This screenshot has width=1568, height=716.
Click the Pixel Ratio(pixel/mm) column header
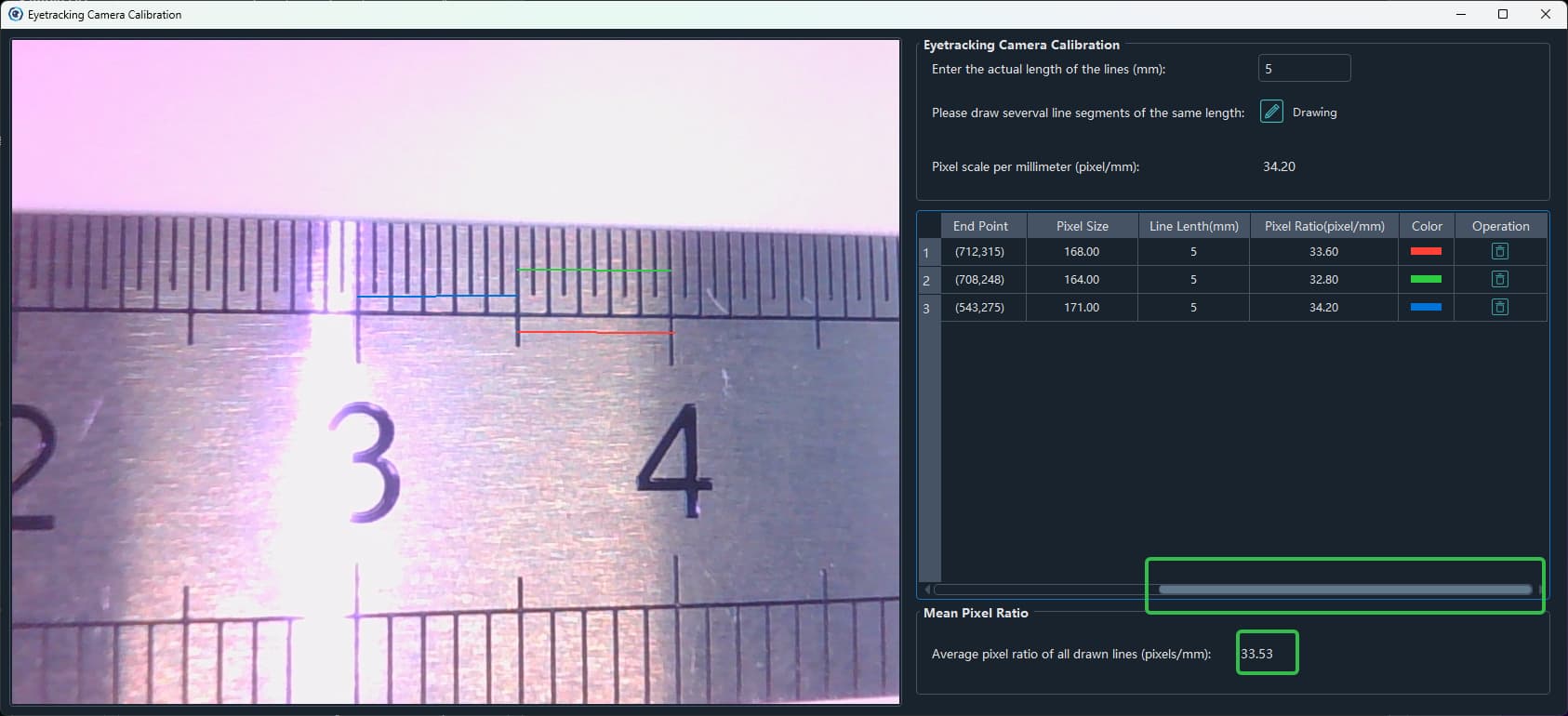1324,226
